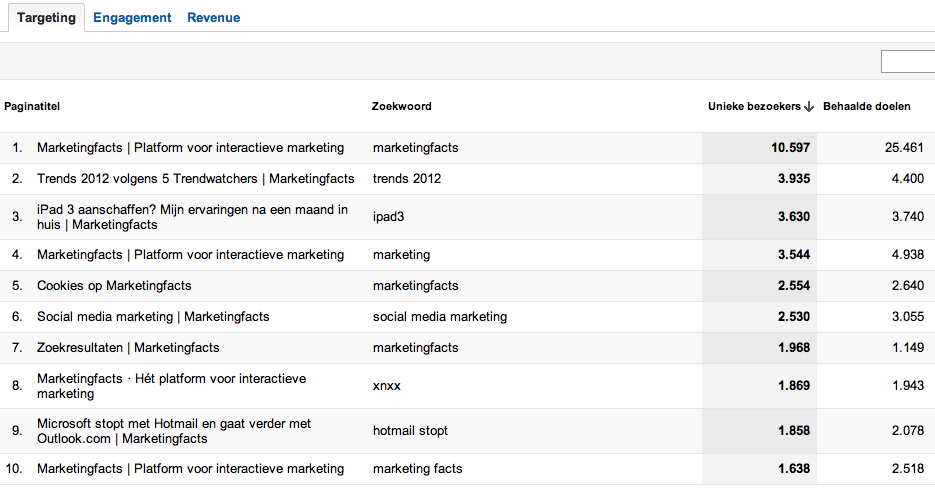
Task: Open Microsoft stopt met Hotmail page title
Action: pyautogui.click(x=174, y=431)
